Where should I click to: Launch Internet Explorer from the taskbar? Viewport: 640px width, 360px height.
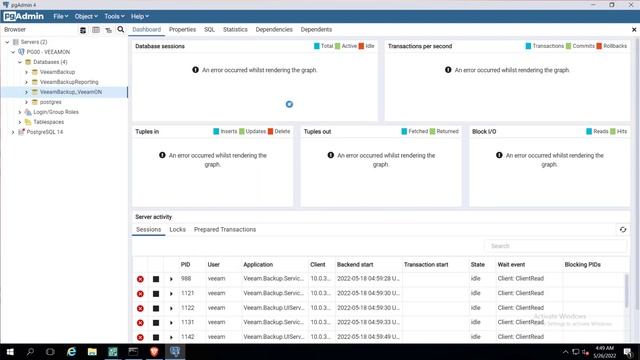coord(71,351)
